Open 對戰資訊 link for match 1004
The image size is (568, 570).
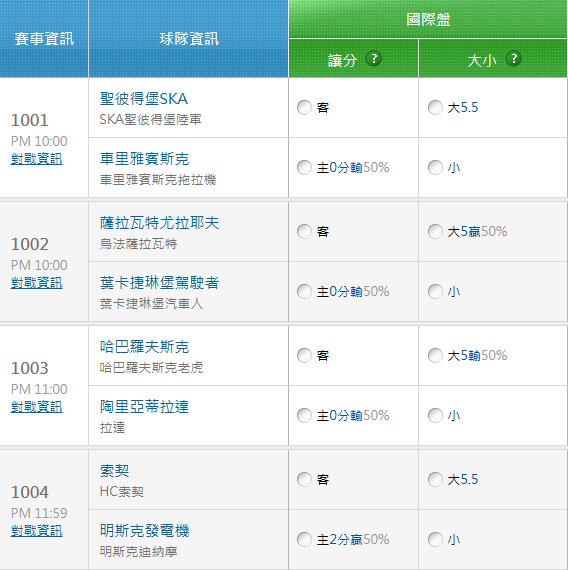pos(37,531)
